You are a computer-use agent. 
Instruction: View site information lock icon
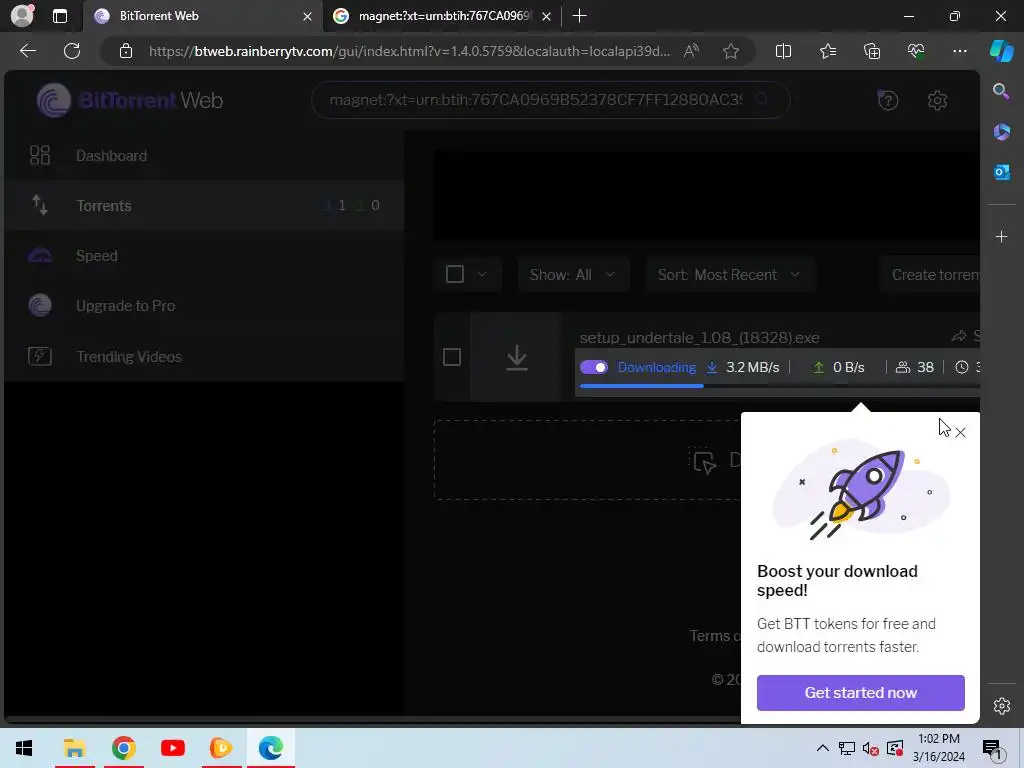pos(126,51)
